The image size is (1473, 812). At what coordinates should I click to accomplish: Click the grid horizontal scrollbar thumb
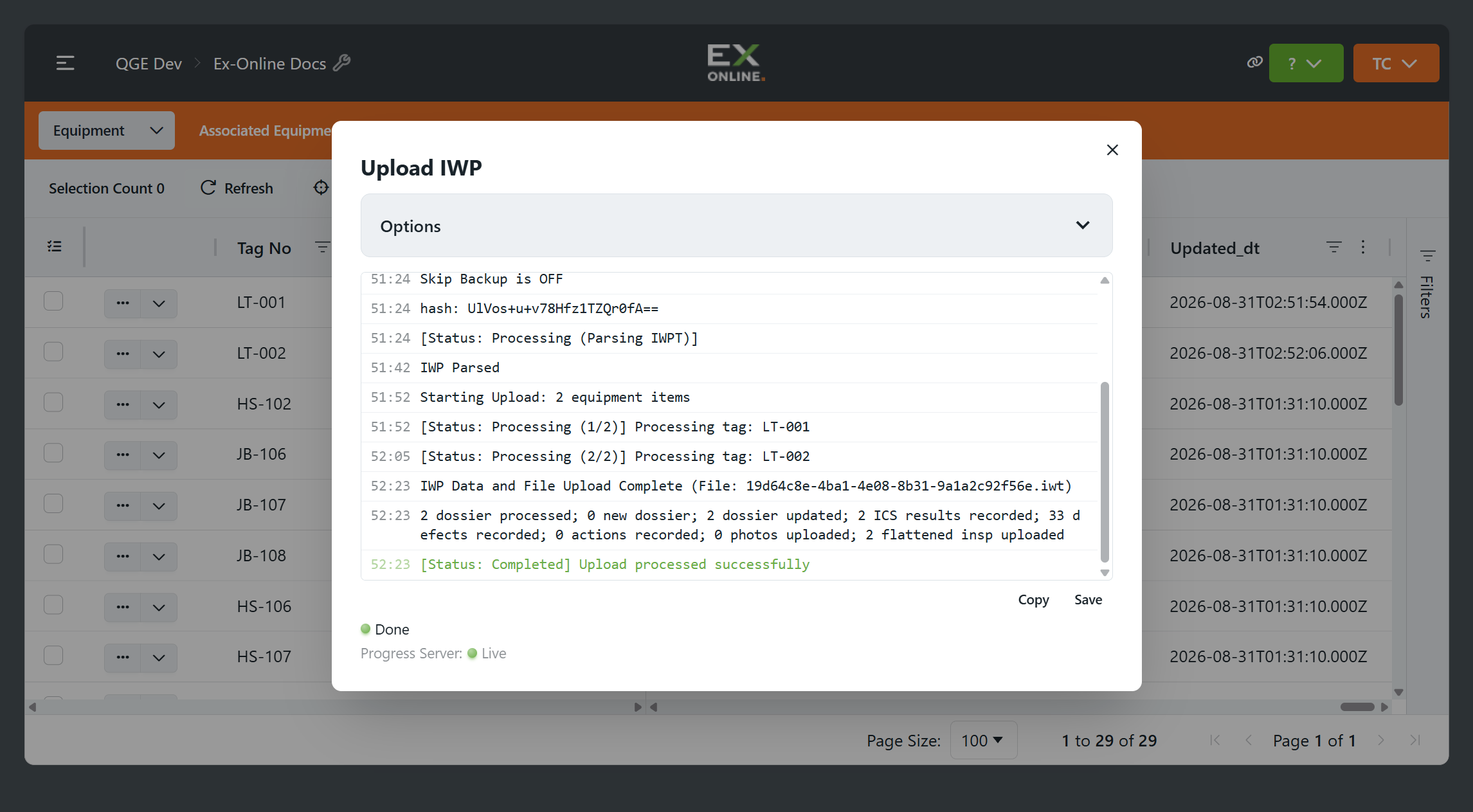pyautogui.click(x=1357, y=707)
